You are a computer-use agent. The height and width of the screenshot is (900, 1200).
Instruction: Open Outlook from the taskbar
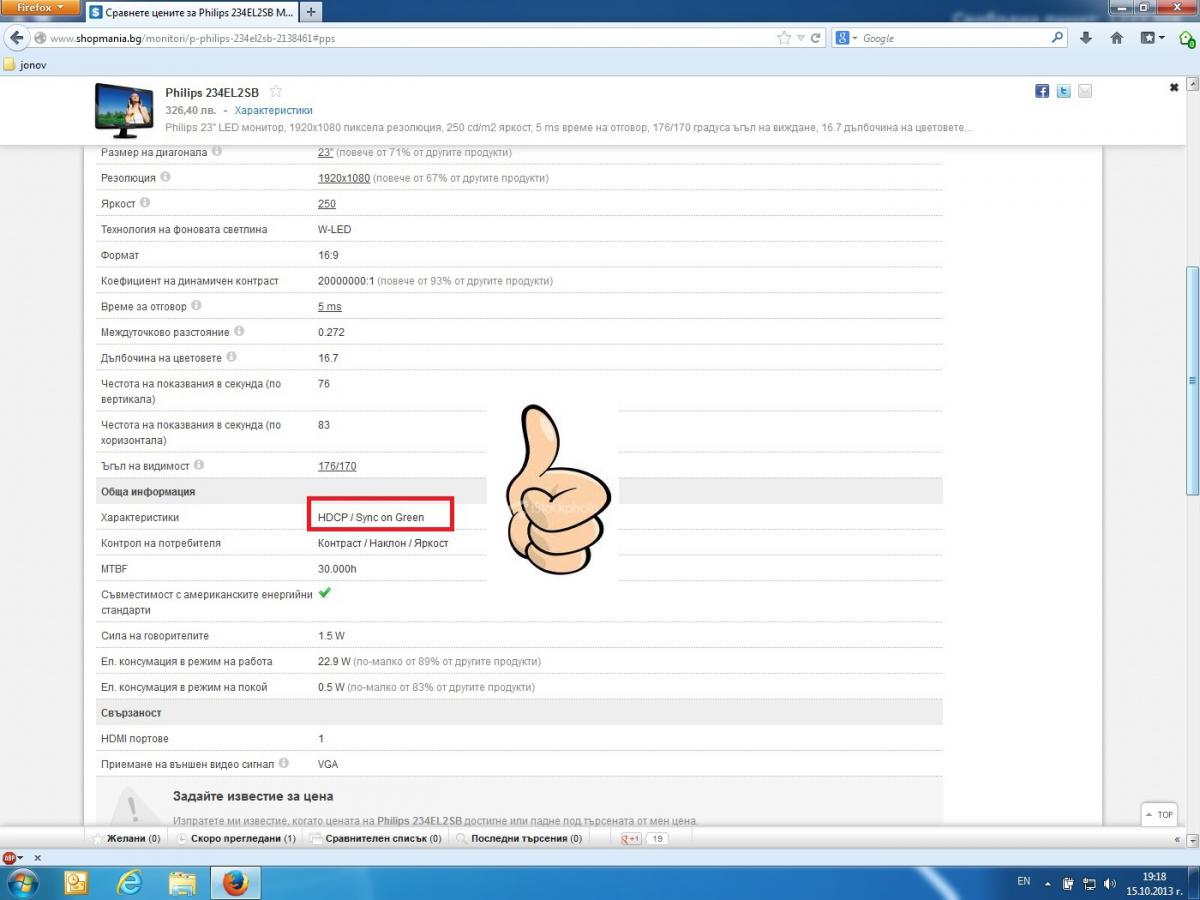tap(76, 882)
